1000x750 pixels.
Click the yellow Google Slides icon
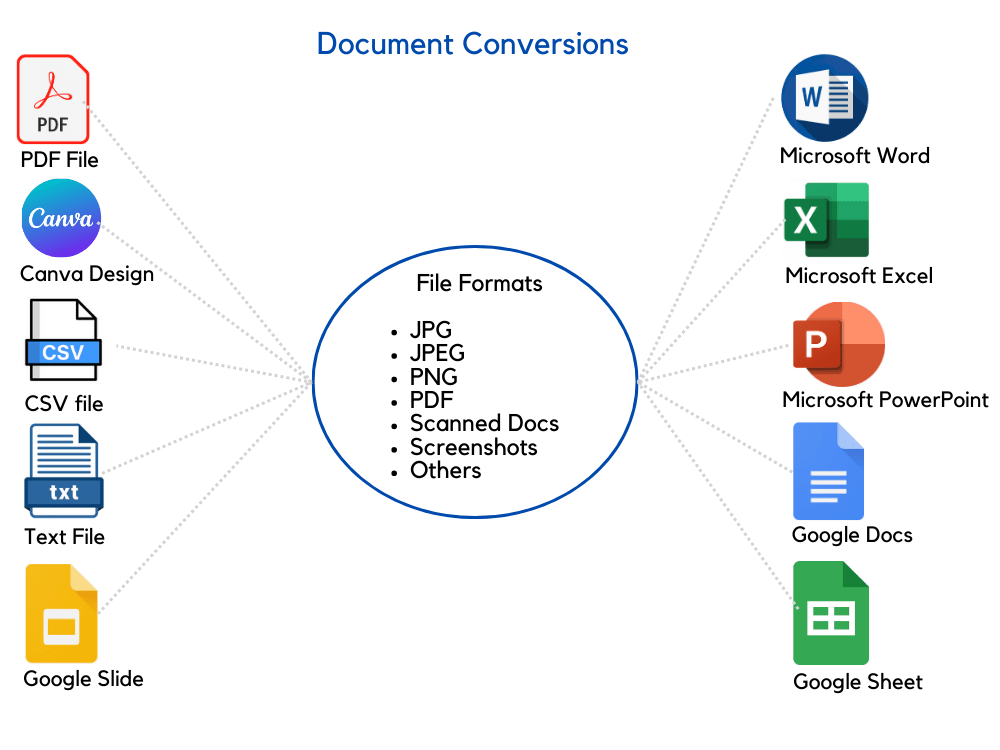pyautogui.click(x=61, y=614)
